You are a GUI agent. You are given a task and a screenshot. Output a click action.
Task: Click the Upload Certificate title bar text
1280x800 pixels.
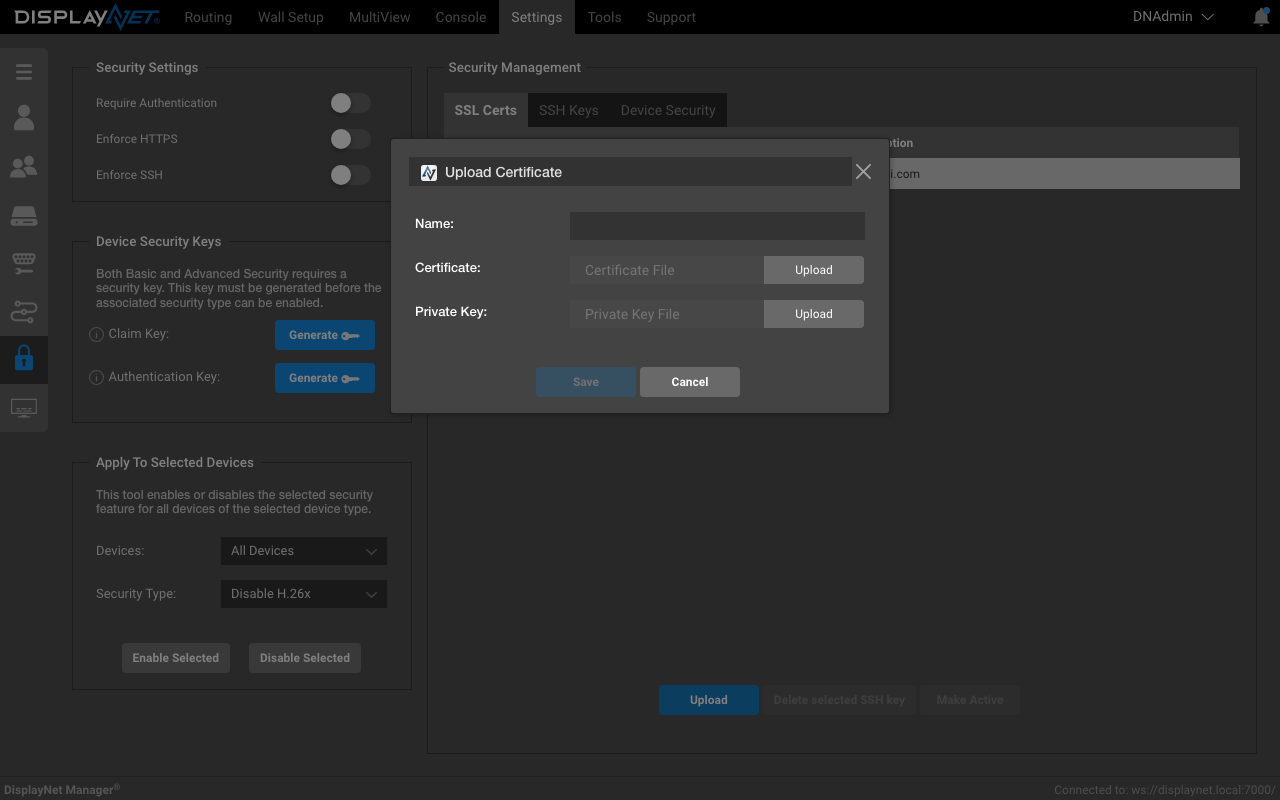pos(503,172)
